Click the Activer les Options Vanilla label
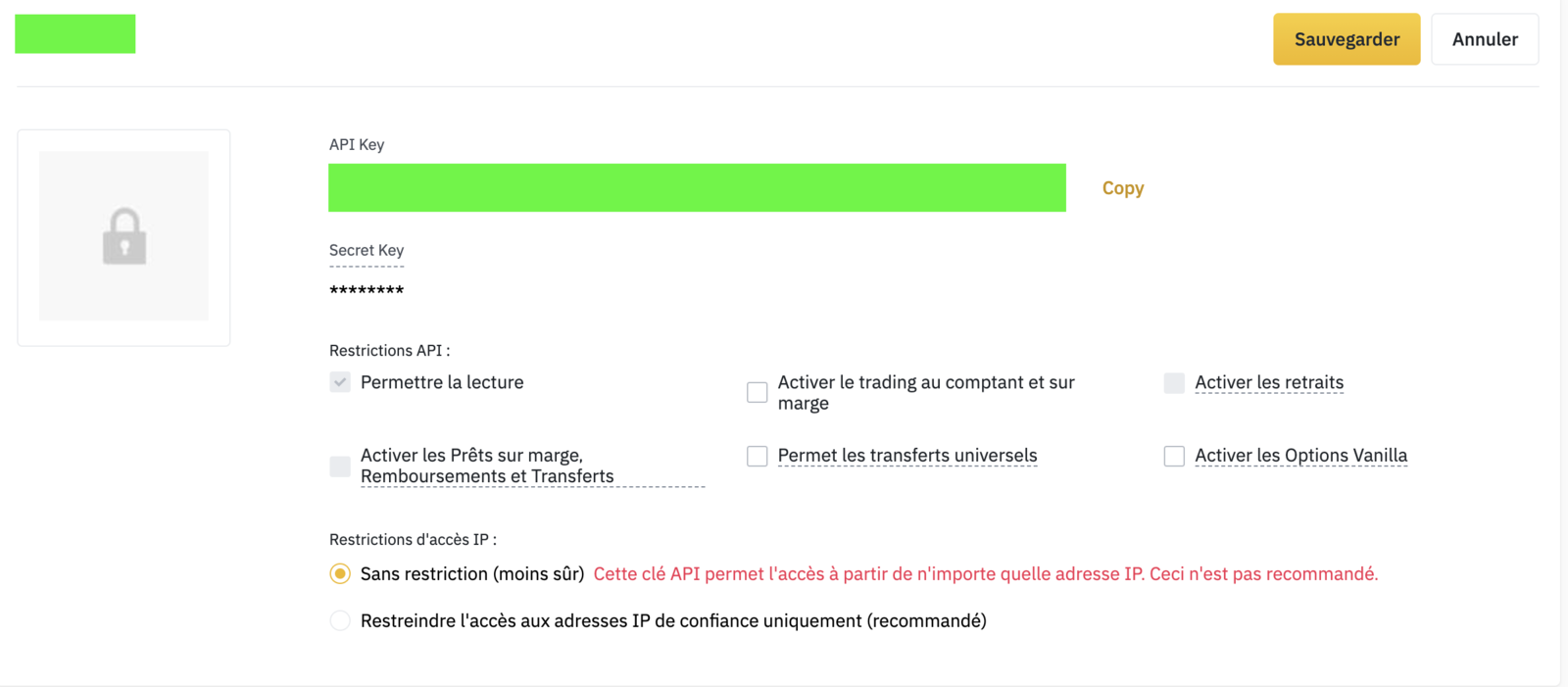 click(1300, 455)
